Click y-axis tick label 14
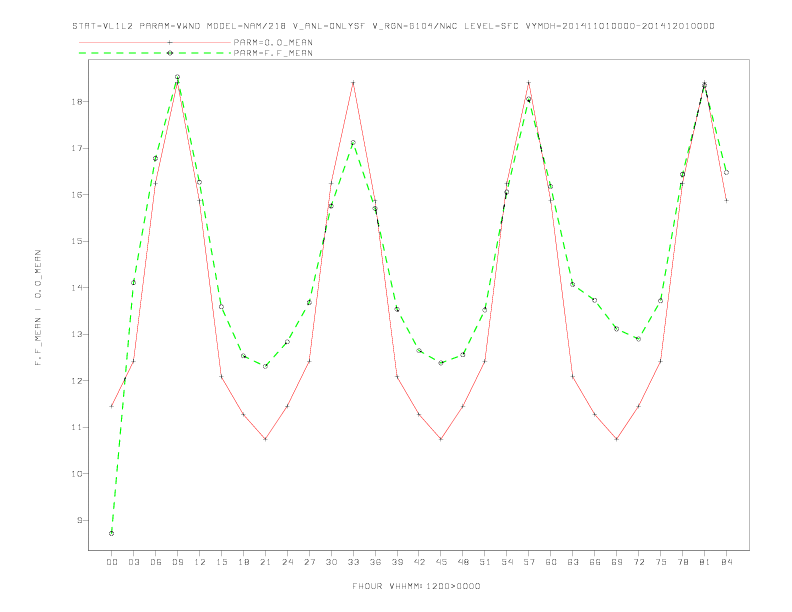Viewport: 792px width, 612px height. pos(77,288)
